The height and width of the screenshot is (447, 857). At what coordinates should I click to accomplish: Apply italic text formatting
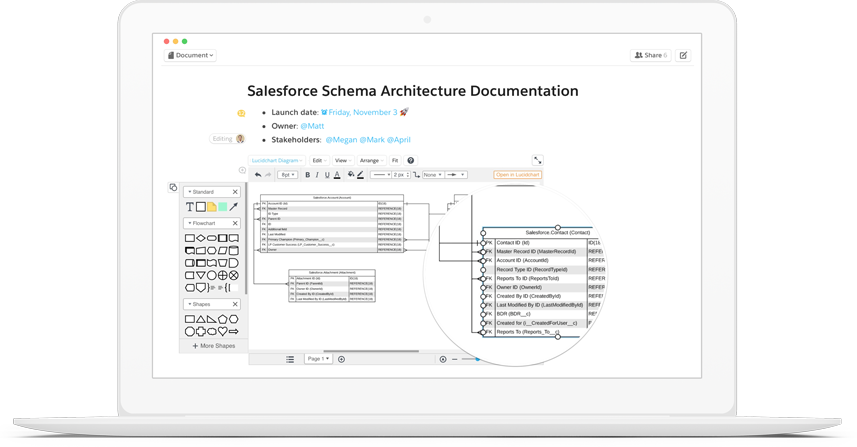pyautogui.click(x=317, y=175)
